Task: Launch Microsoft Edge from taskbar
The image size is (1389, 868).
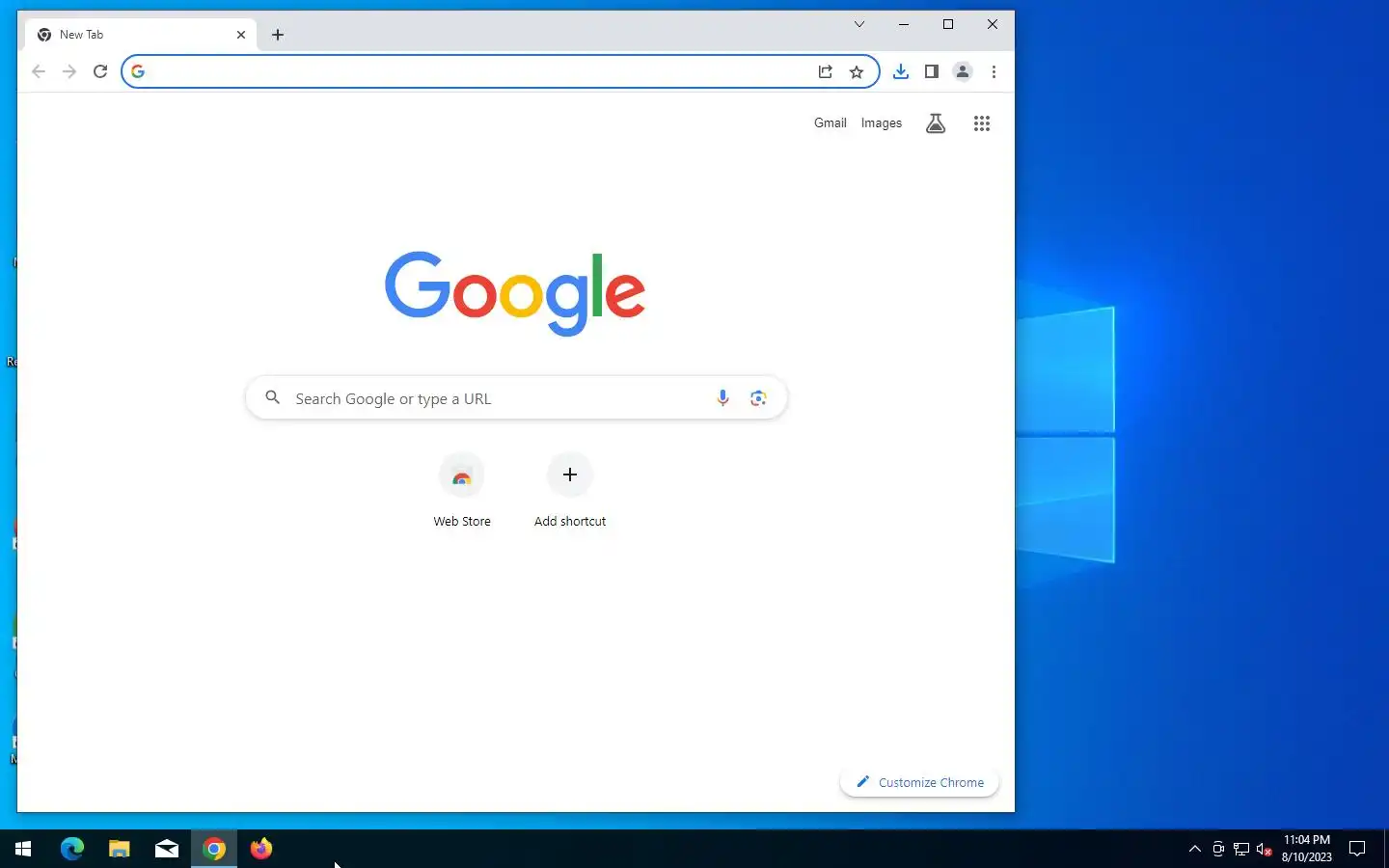Action: 72,849
